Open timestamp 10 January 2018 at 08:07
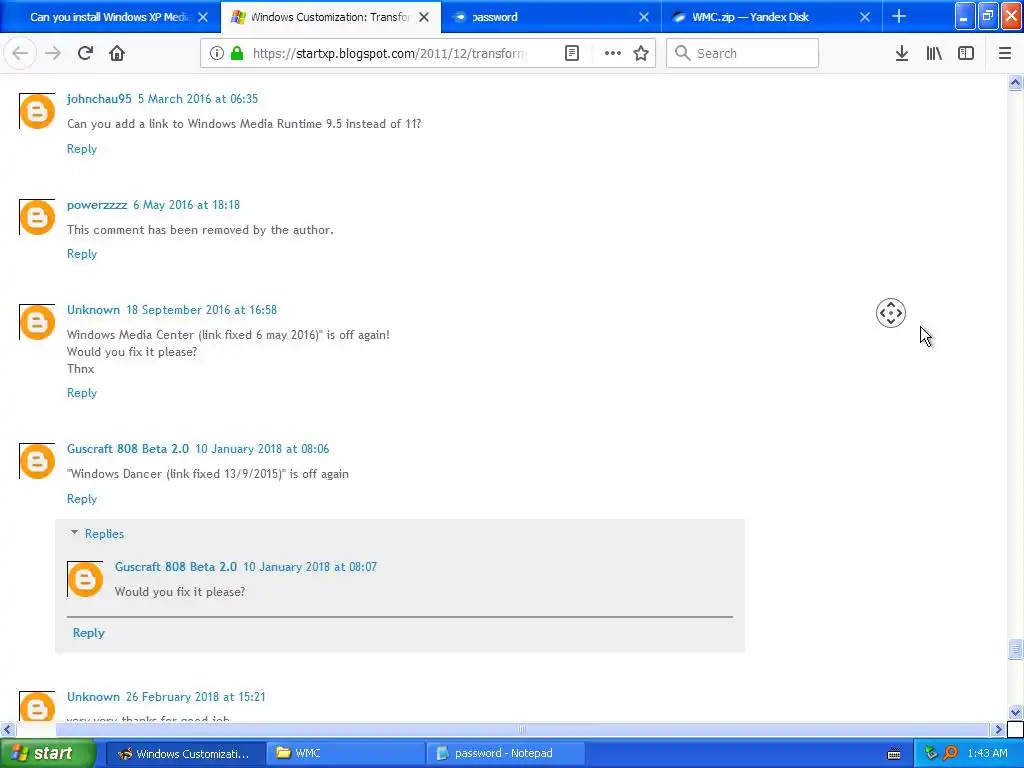This screenshot has height=768, width=1024. click(310, 567)
